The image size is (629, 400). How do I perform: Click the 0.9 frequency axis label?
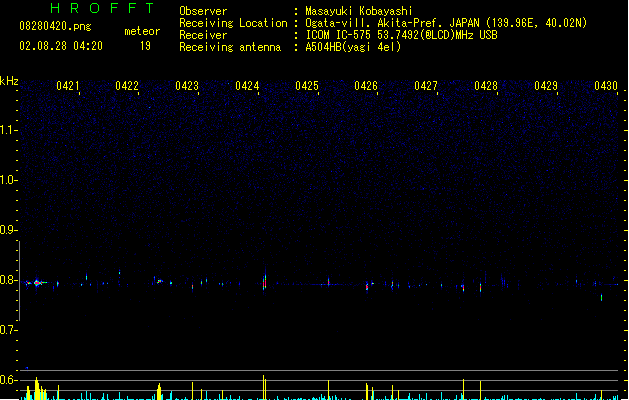(7, 230)
